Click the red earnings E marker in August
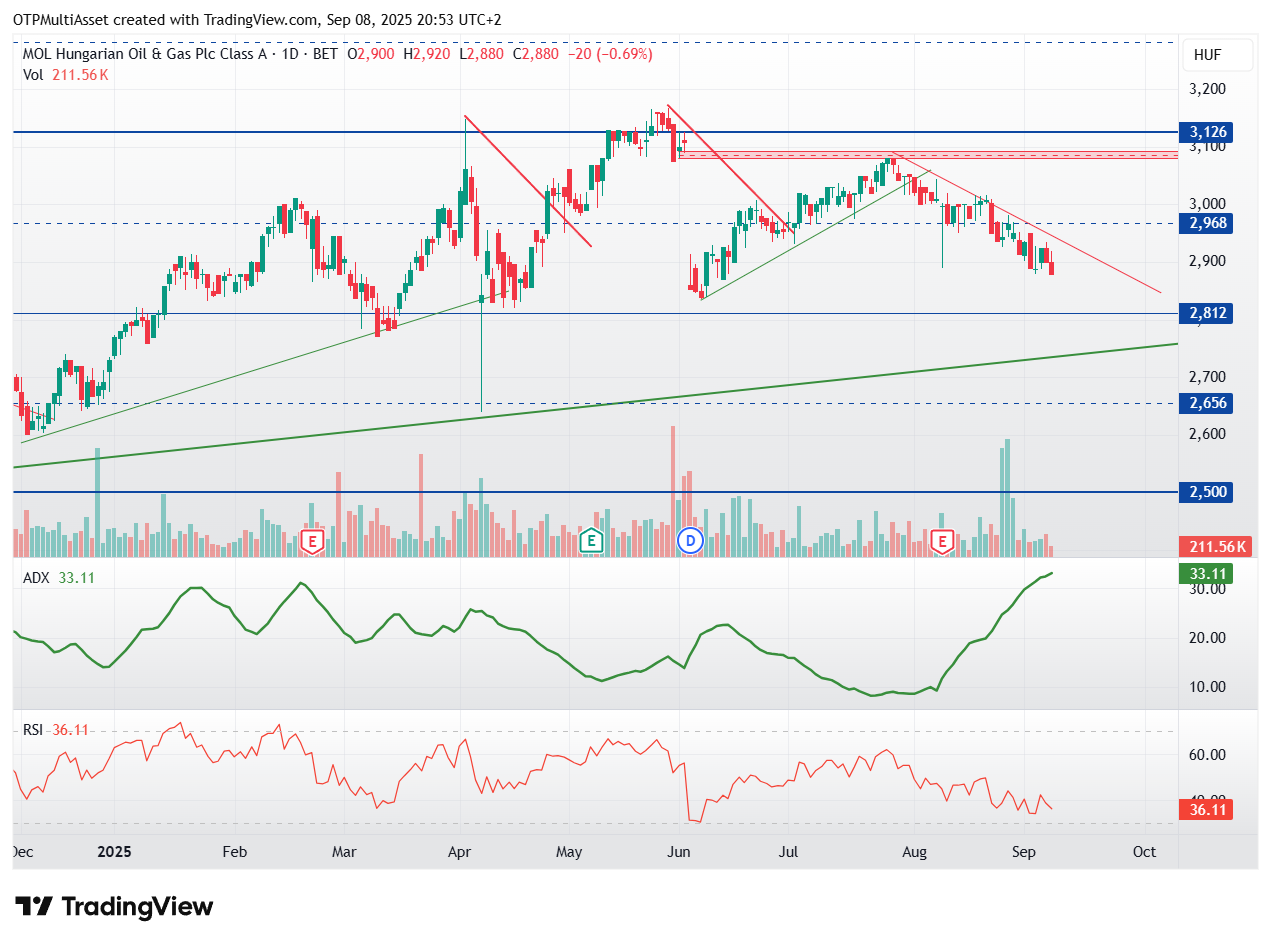This screenshot has height=944, width=1271. pos(941,542)
